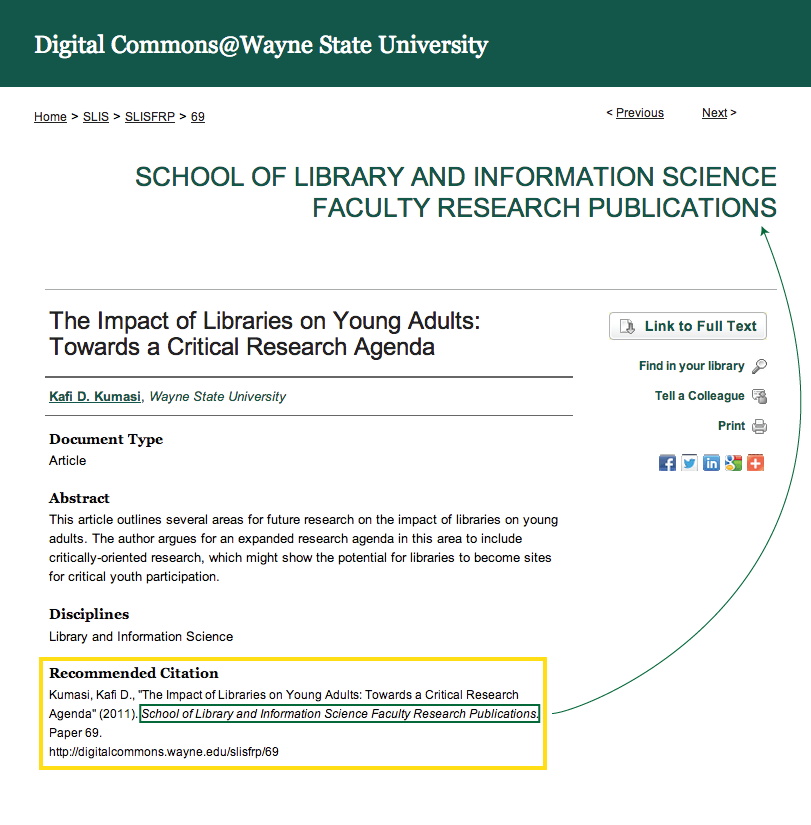Open Link to Full Text
Screen dimensions: 811x825
(688, 326)
